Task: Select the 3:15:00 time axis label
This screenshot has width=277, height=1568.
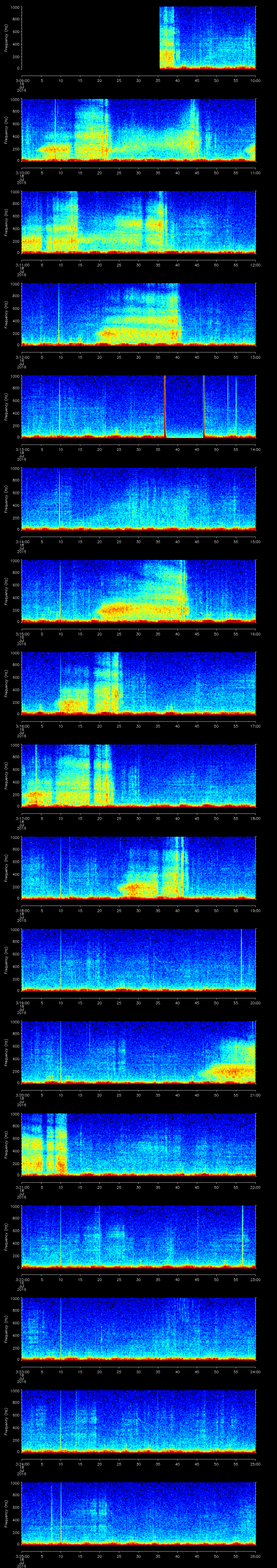Action: click(x=22, y=634)
